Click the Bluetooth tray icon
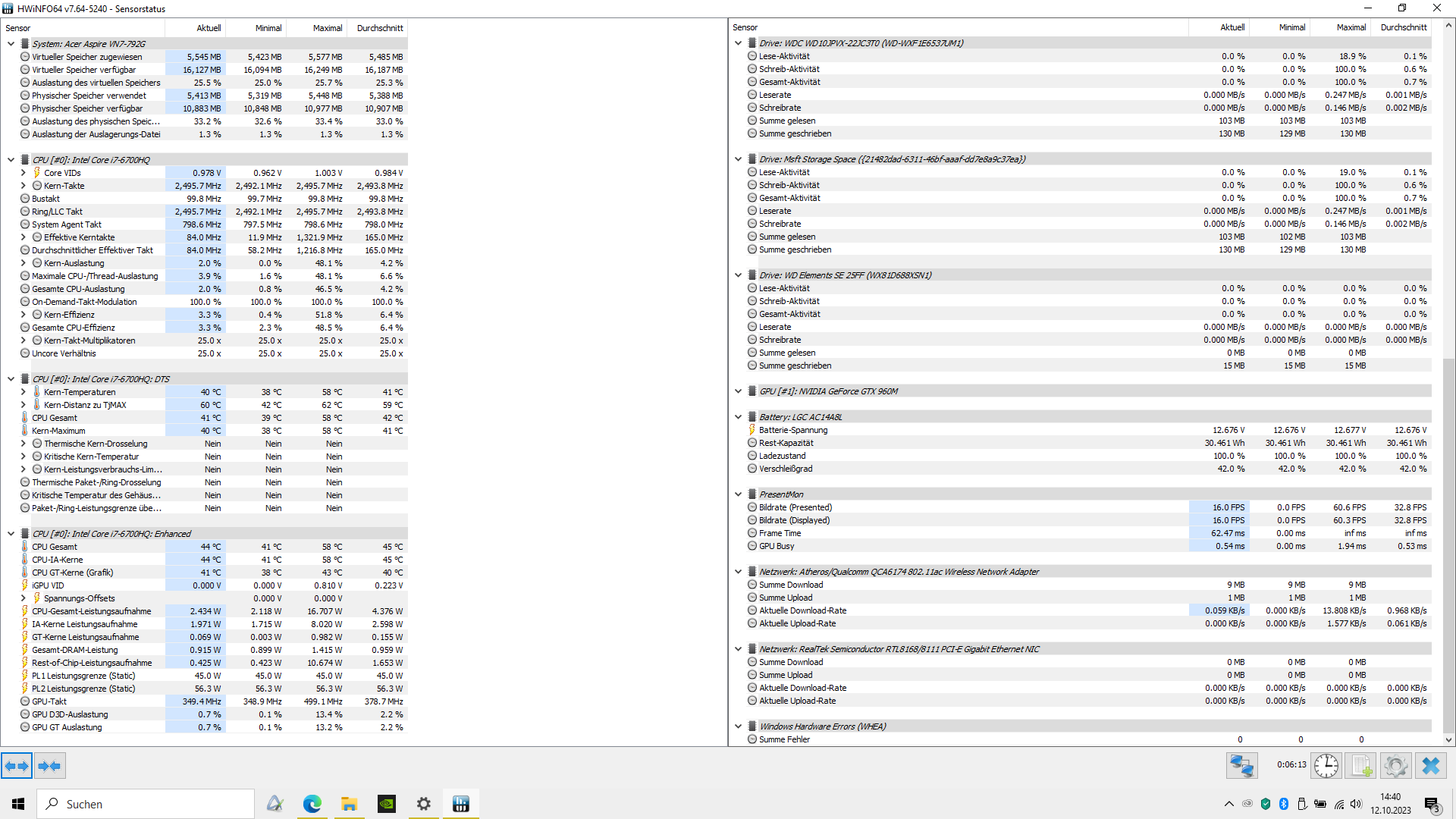The image size is (1456, 819). (1284, 804)
